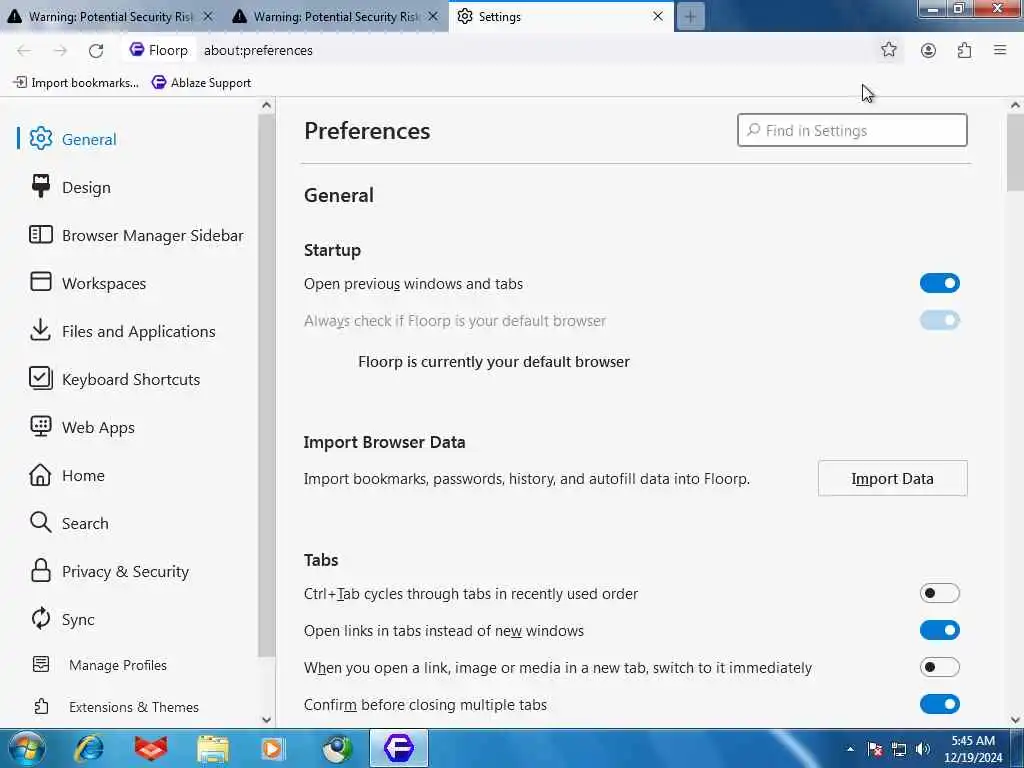Click the Import Data button
The image size is (1024, 768).
(892, 478)
